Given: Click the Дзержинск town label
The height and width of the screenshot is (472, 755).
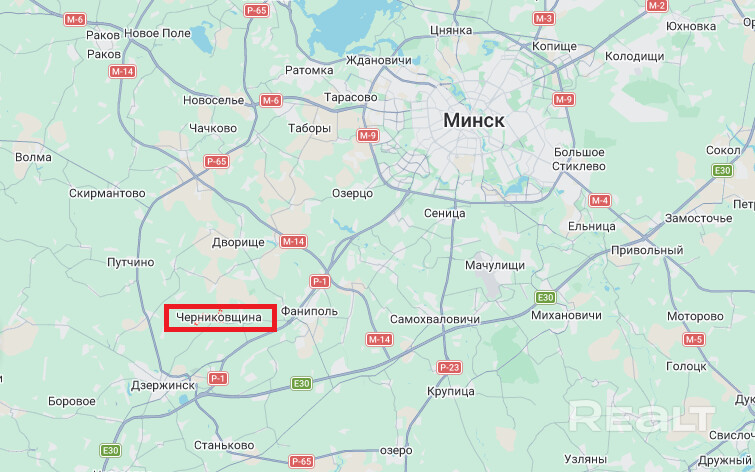Looking at the screenshot, I should point(163,385).
